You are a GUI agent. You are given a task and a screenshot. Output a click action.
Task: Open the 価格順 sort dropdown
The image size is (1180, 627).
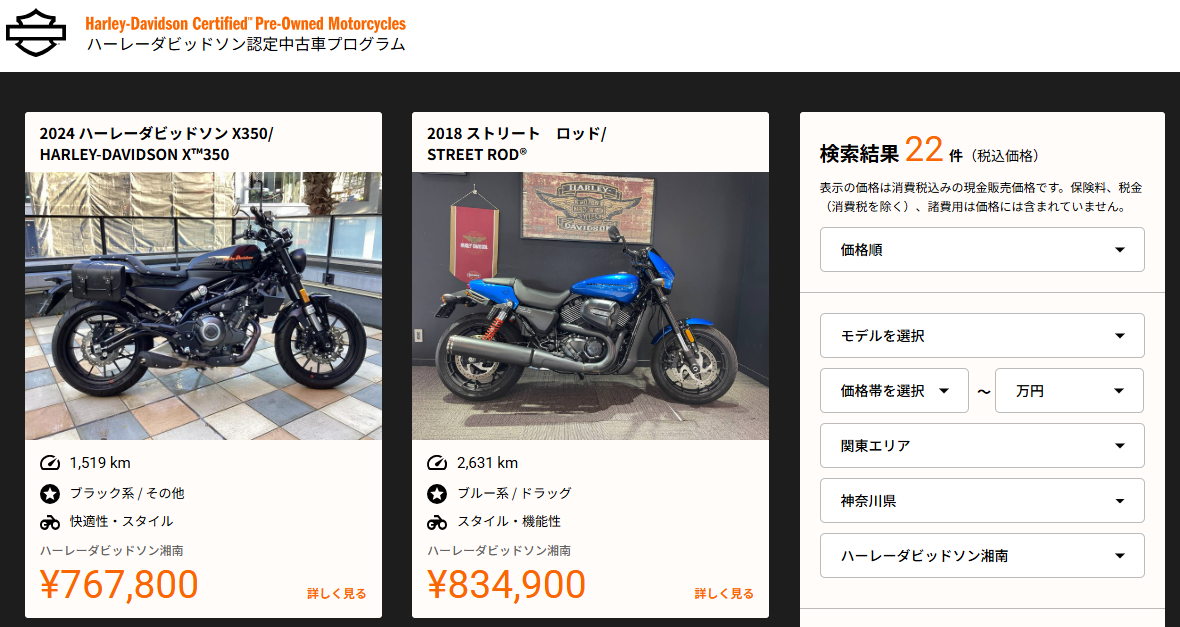click(982, 250)
